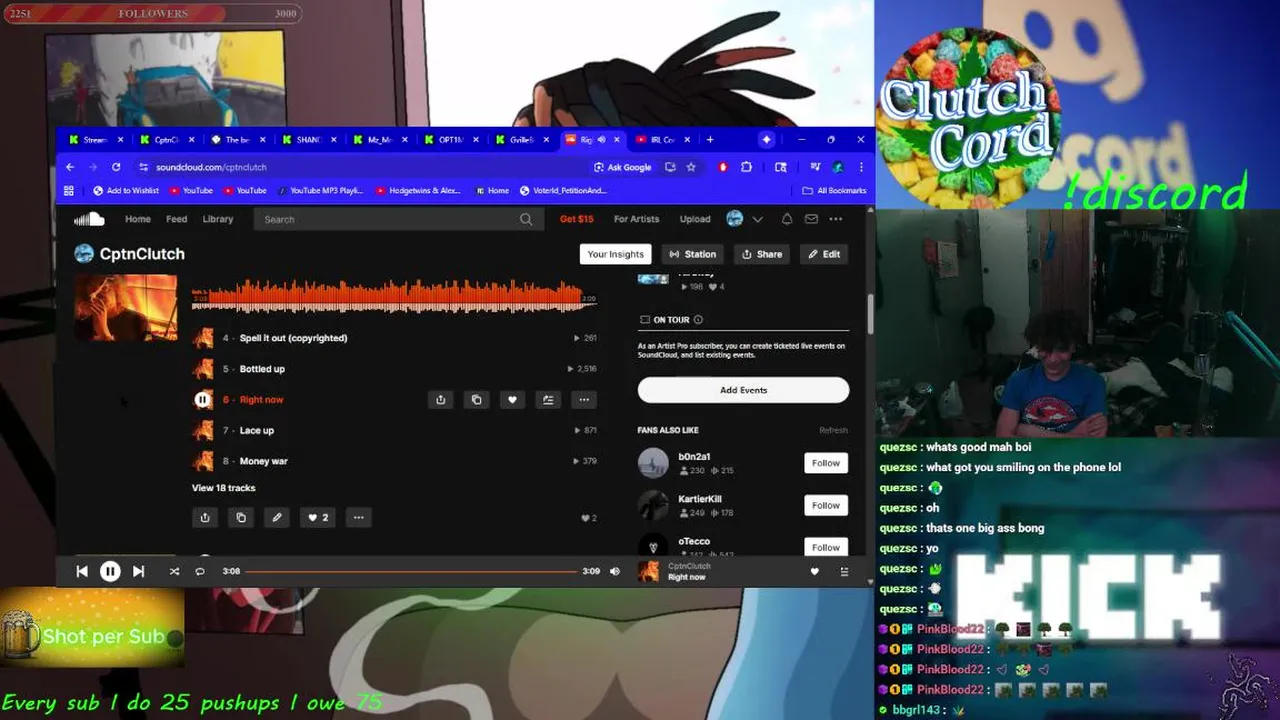
Task: Refresh the Fans Also Like list
Action: click(x=833, y=430)
